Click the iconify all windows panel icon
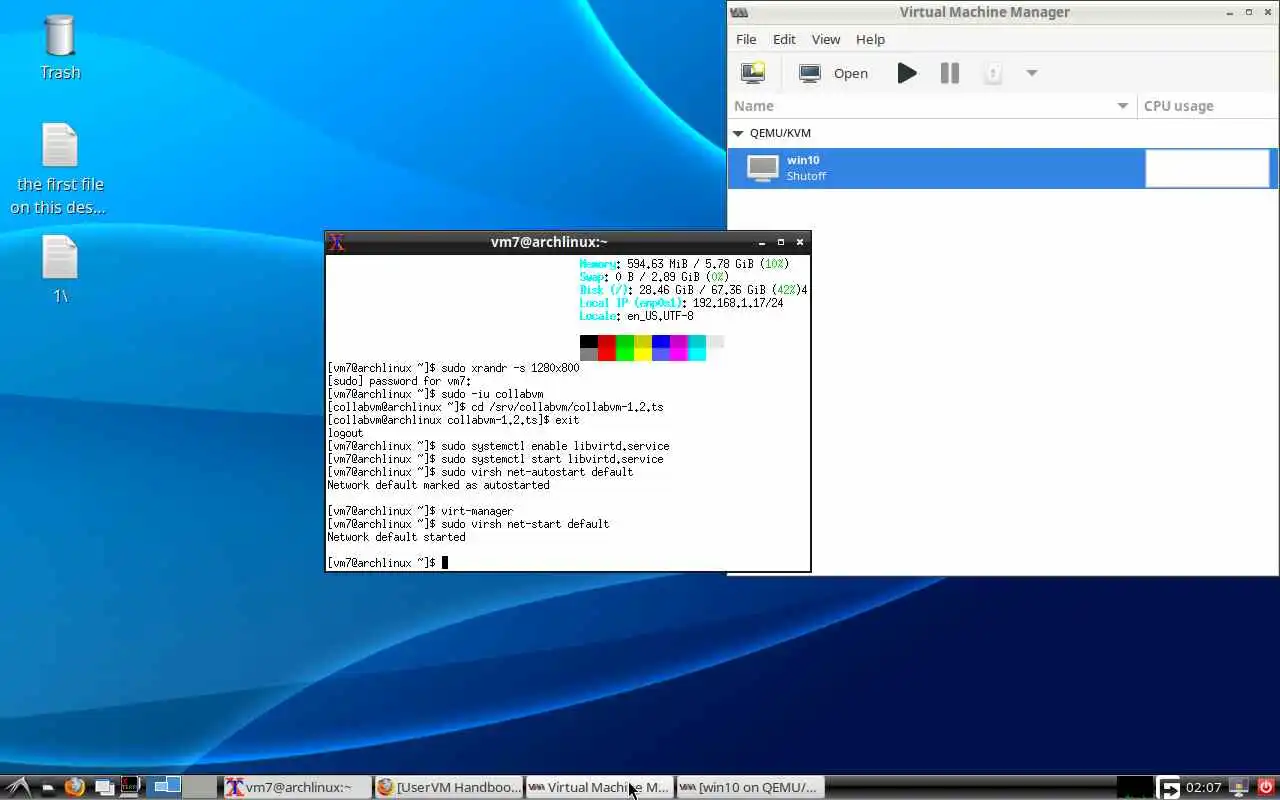Image resolution: width=1280 pixels, height=800 pixels. pyautogui.click(x=104, y=787)
